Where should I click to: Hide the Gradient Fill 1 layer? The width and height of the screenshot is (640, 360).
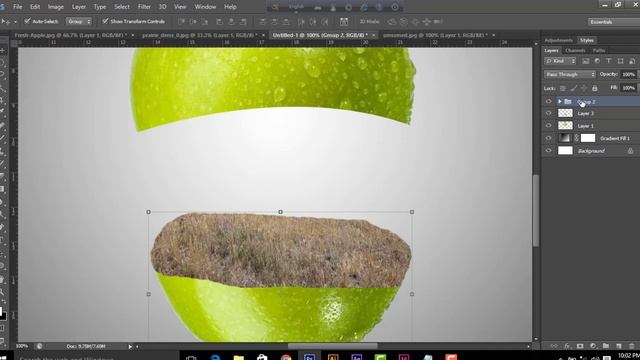549,138
